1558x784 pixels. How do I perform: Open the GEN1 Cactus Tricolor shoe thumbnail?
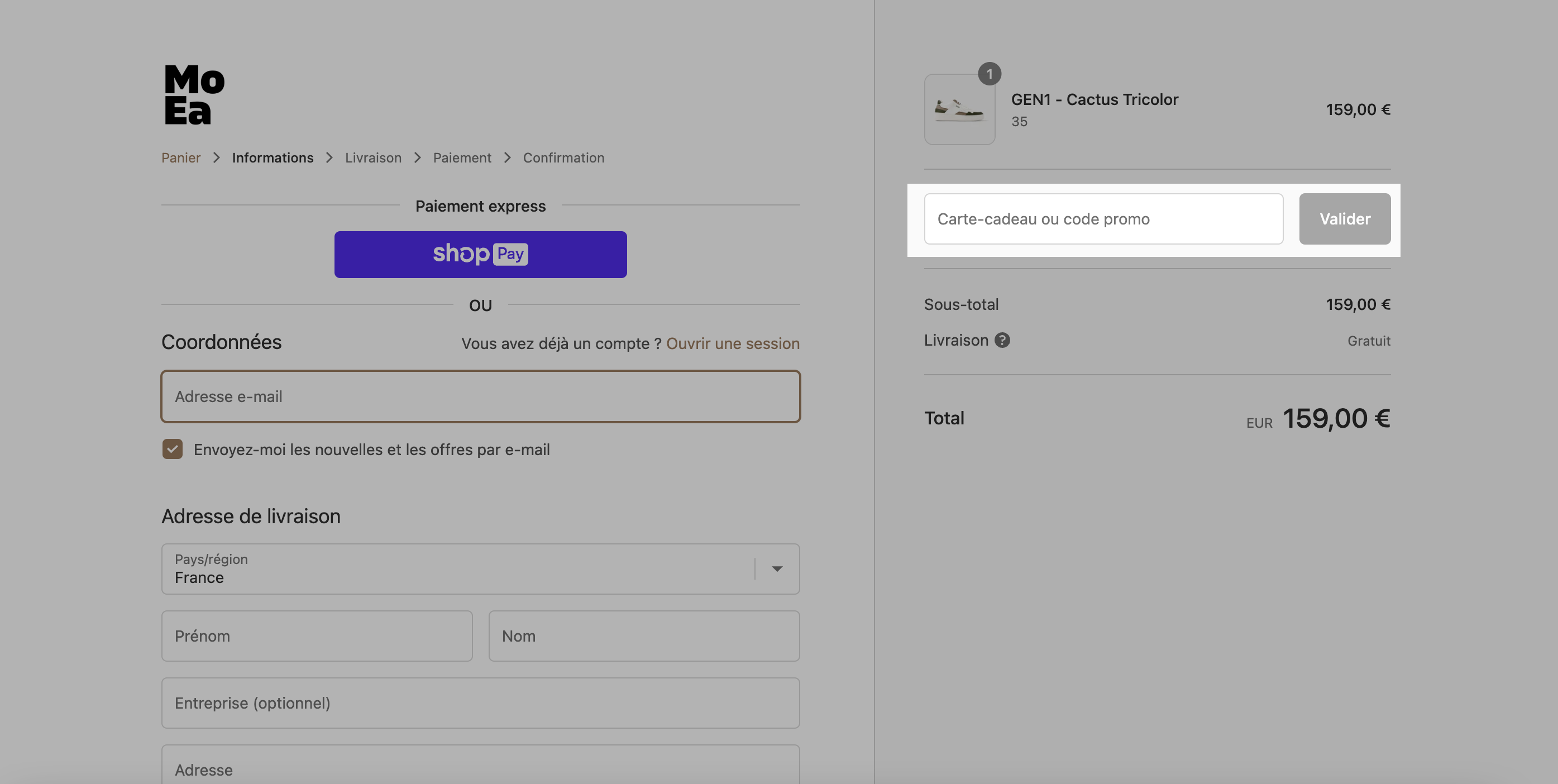pos(959,109)
